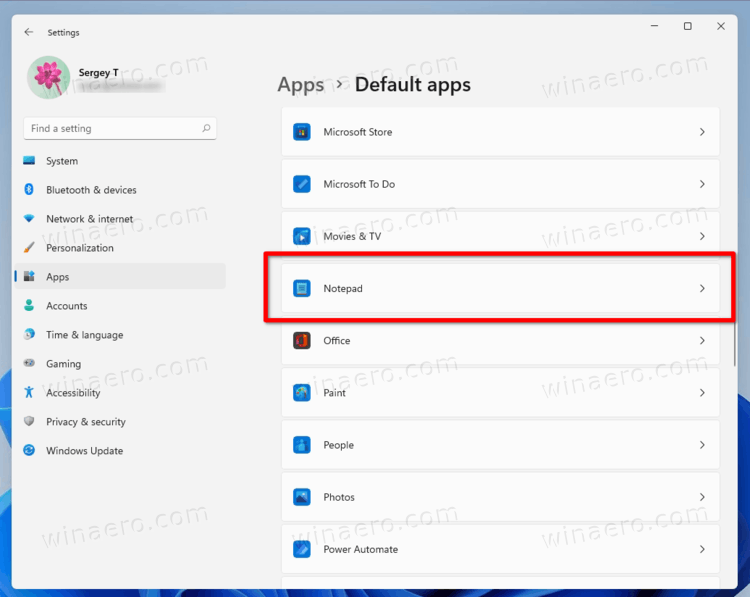
Task: Click the Power Automate app icon
Action: [x=302, y=549]
